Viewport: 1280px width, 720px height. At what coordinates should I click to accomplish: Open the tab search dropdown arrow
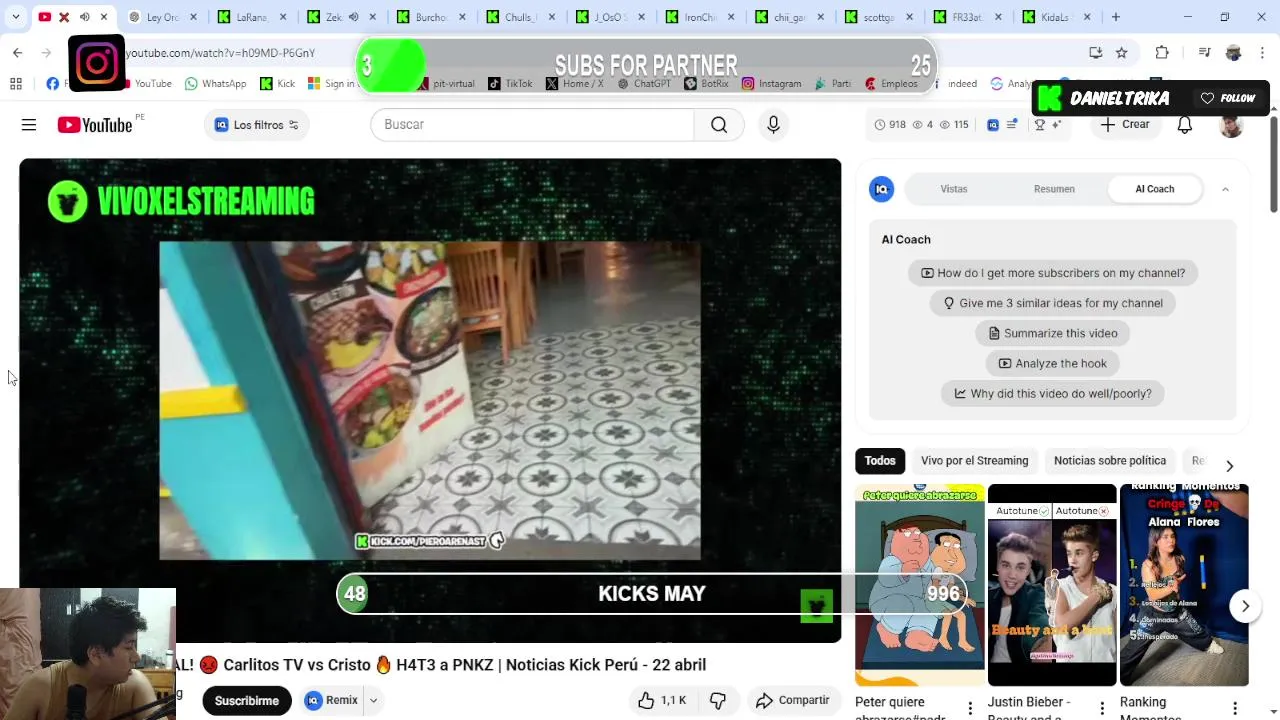pos(15,17)
